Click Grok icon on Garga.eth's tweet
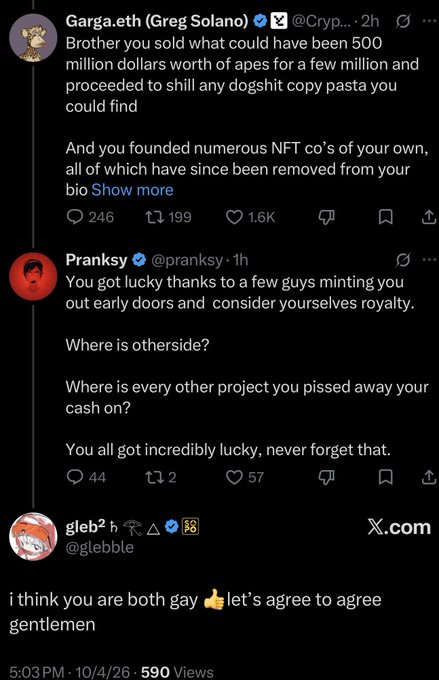 pyautogui.click(x=402, y=21)
